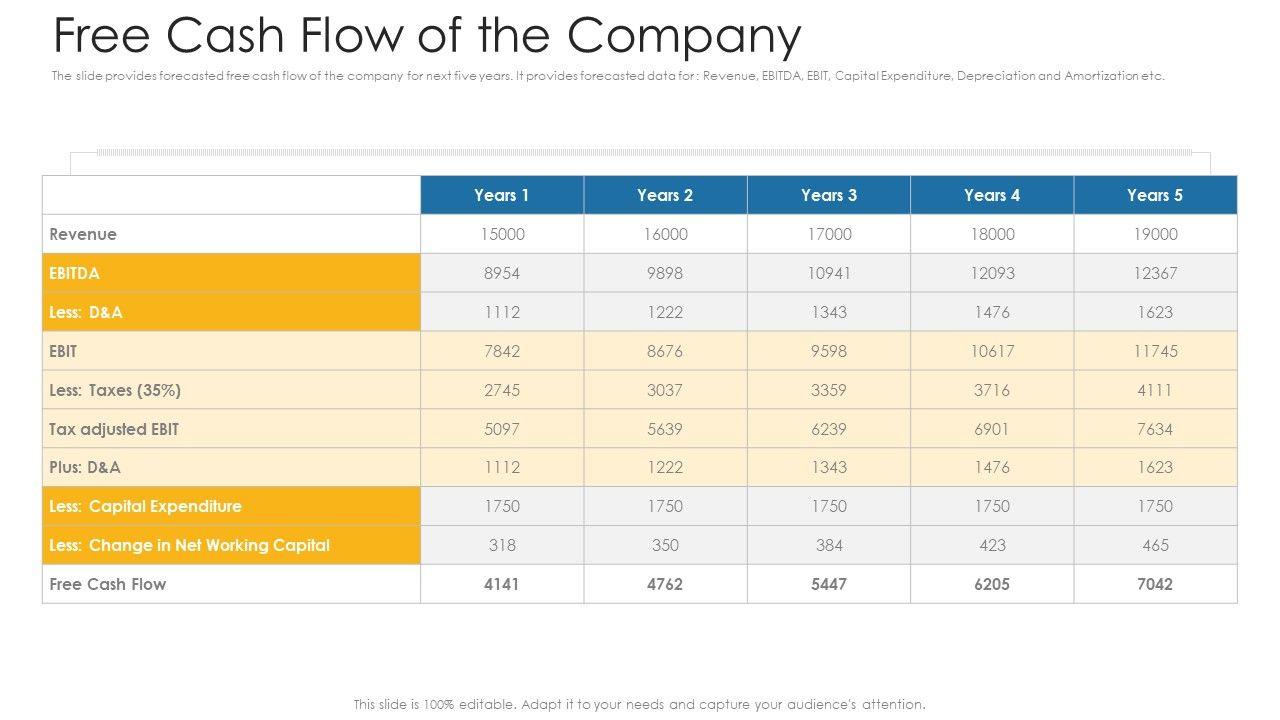Click the Years 2 Free Cash Flow 4762

tap(664, 584)
